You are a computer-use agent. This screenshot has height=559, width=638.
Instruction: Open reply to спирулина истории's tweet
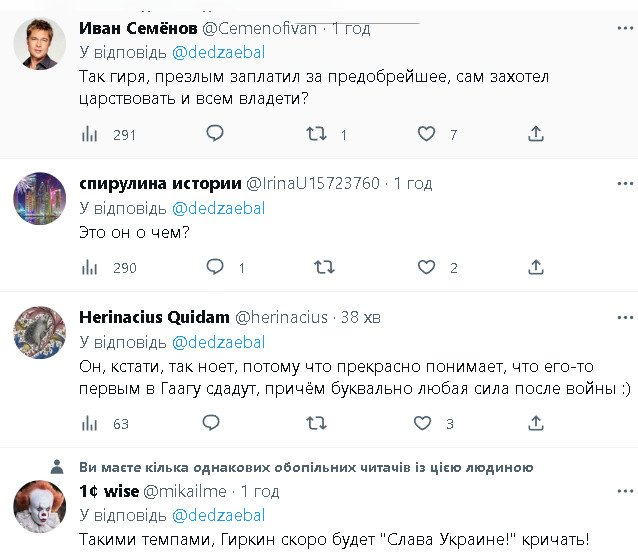point(214,267)
